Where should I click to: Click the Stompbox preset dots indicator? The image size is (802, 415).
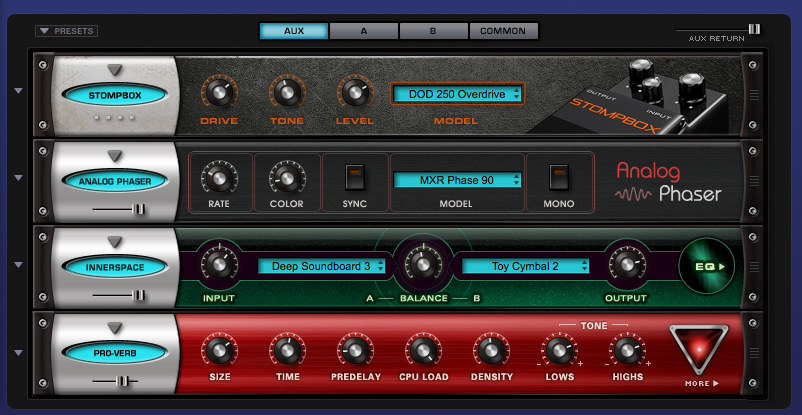tap(115, 118)
